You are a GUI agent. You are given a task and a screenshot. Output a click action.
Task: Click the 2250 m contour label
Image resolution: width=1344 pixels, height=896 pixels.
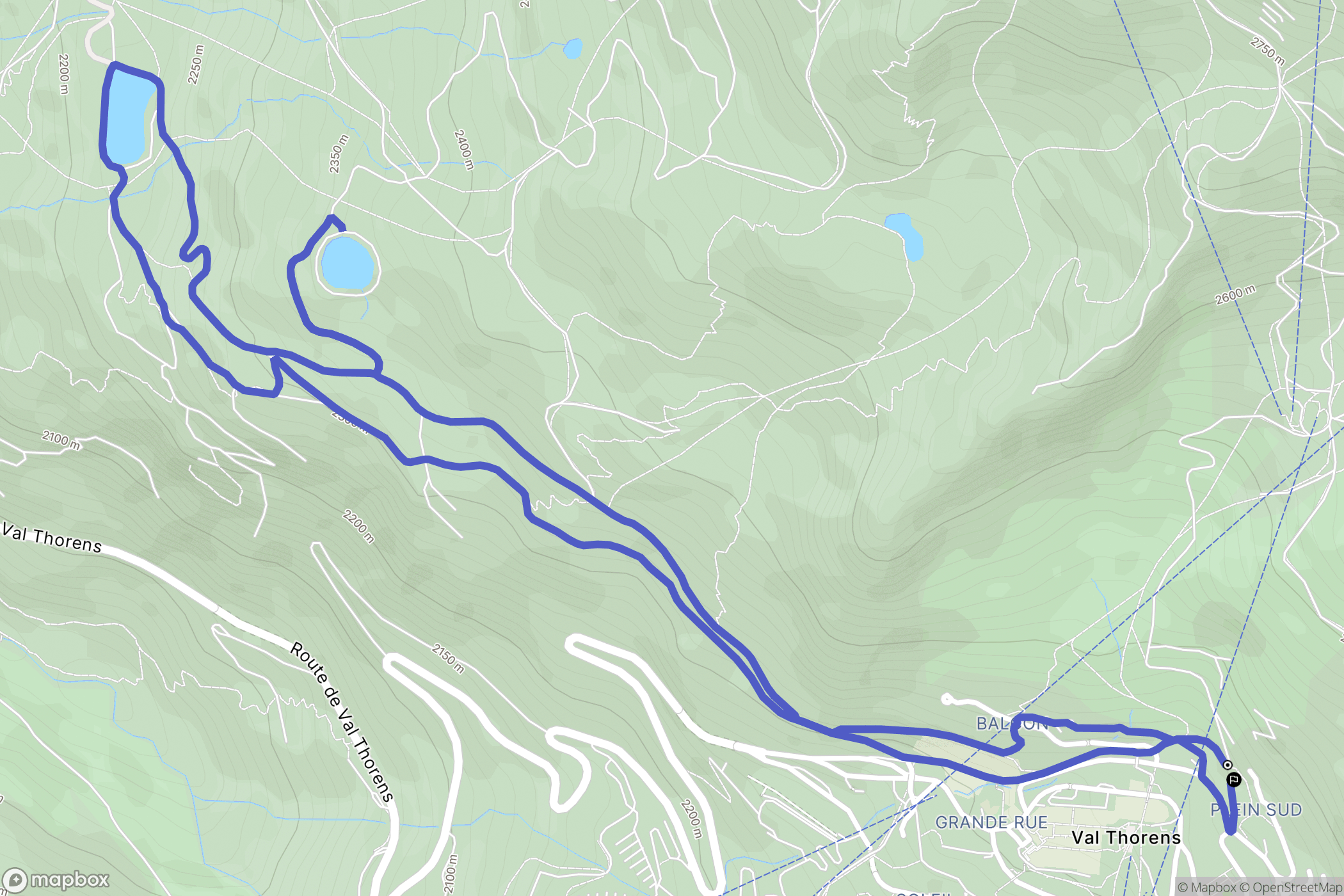click(x=196, y=64)
